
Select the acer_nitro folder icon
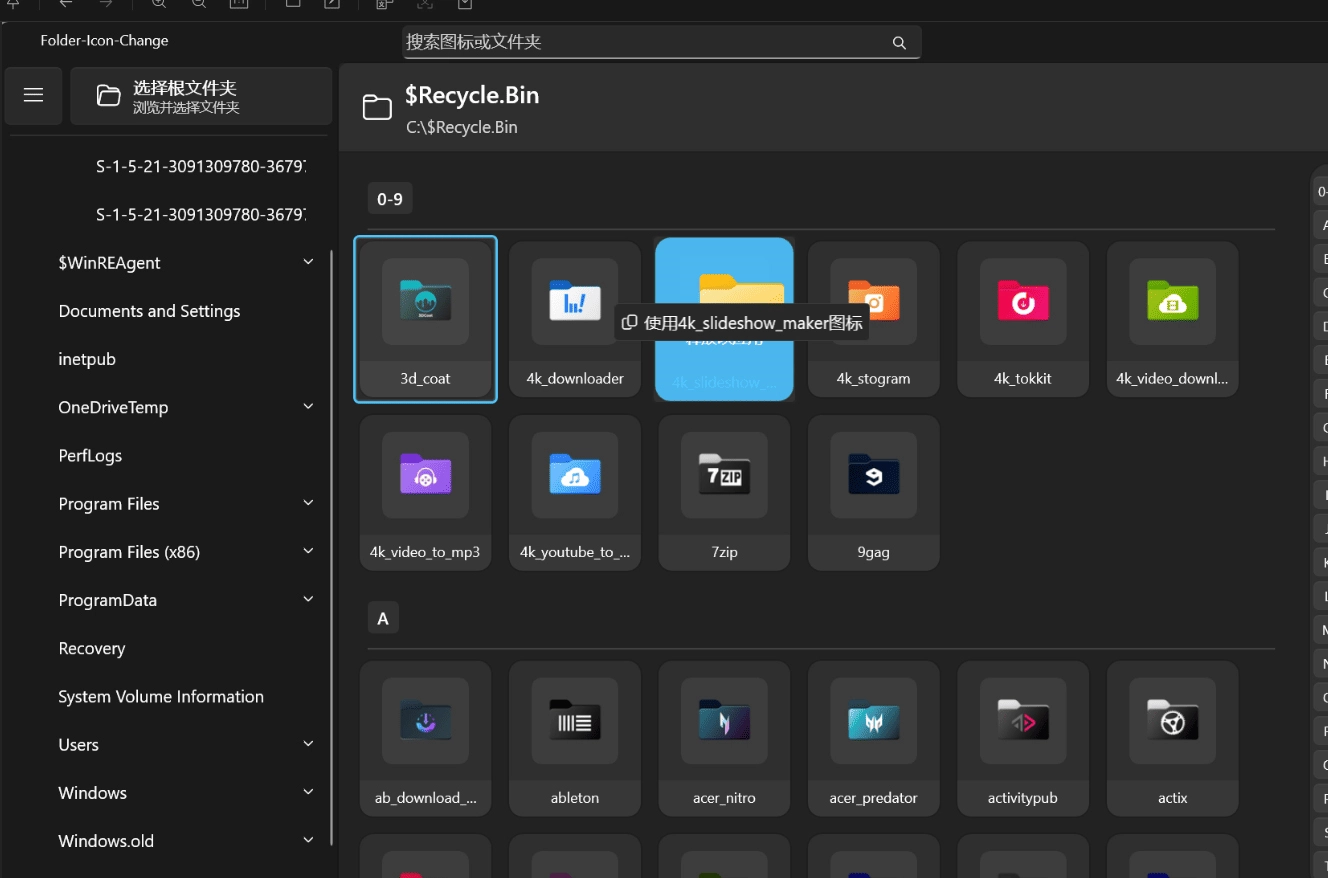coord(724,739)
